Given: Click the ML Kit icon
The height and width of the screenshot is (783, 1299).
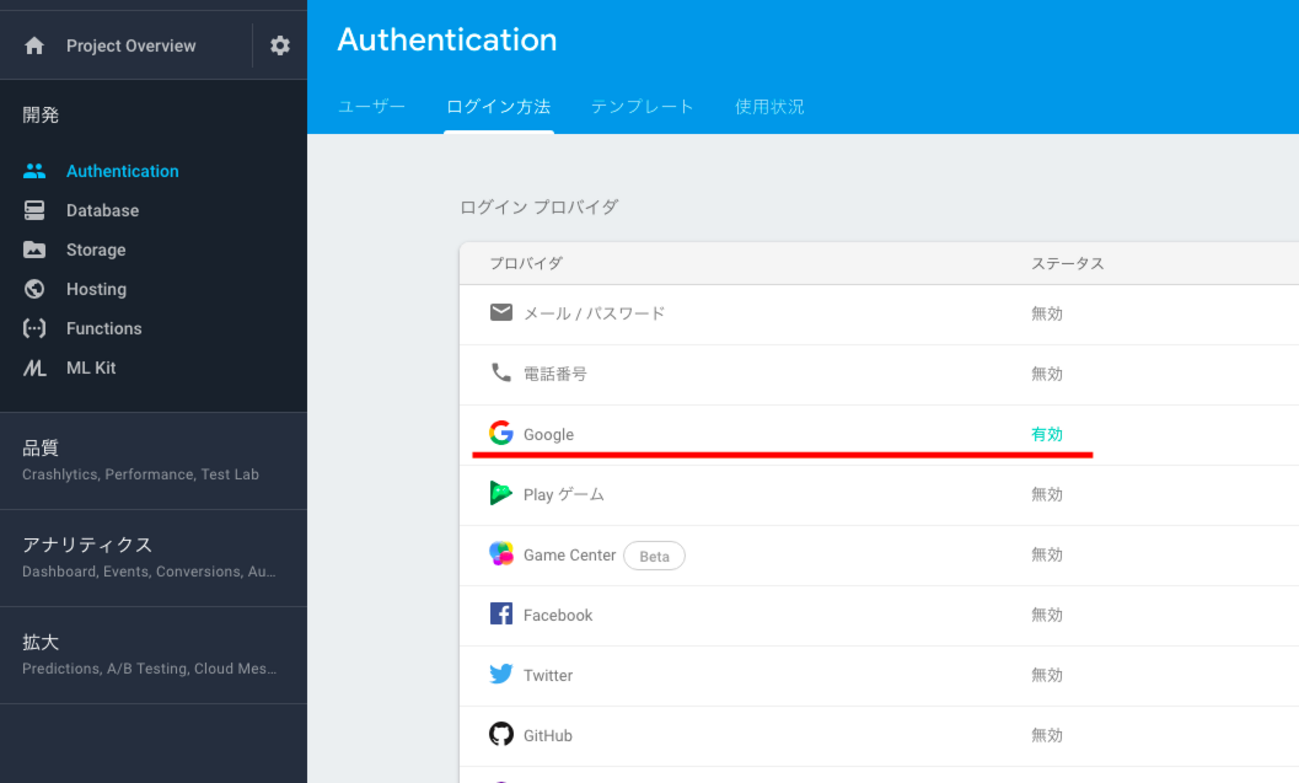Looking at the screenshot, I should (34, 368).
